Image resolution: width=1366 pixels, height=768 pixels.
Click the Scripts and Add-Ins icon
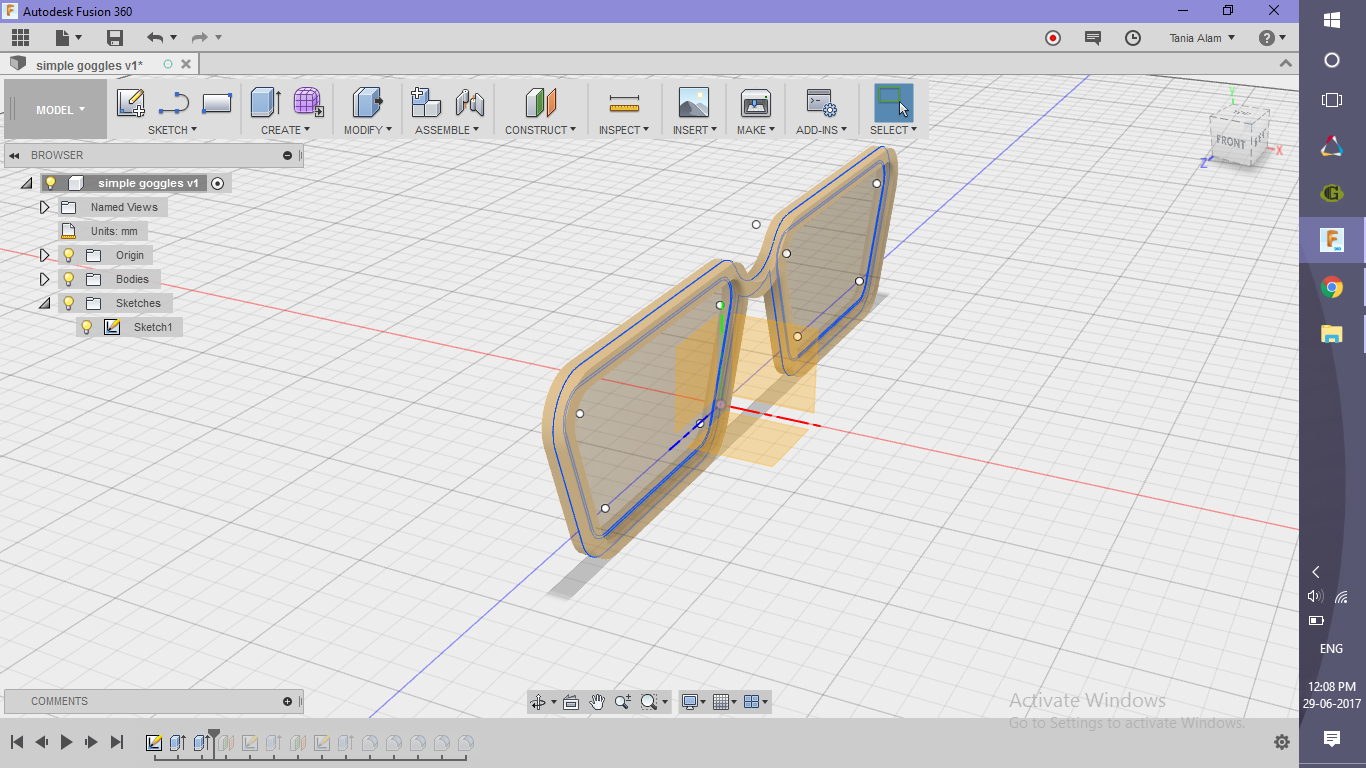click(x=822, y=102)
